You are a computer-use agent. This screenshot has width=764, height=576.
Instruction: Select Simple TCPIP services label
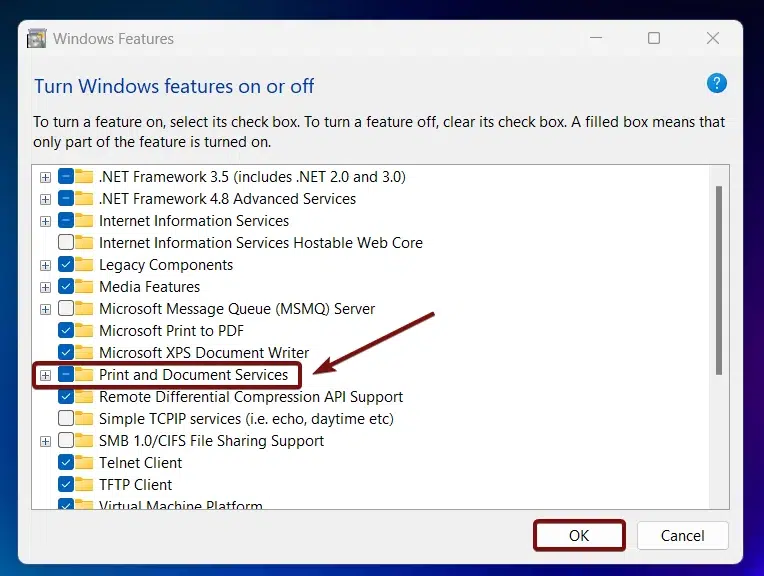click(x=246, y=419)
